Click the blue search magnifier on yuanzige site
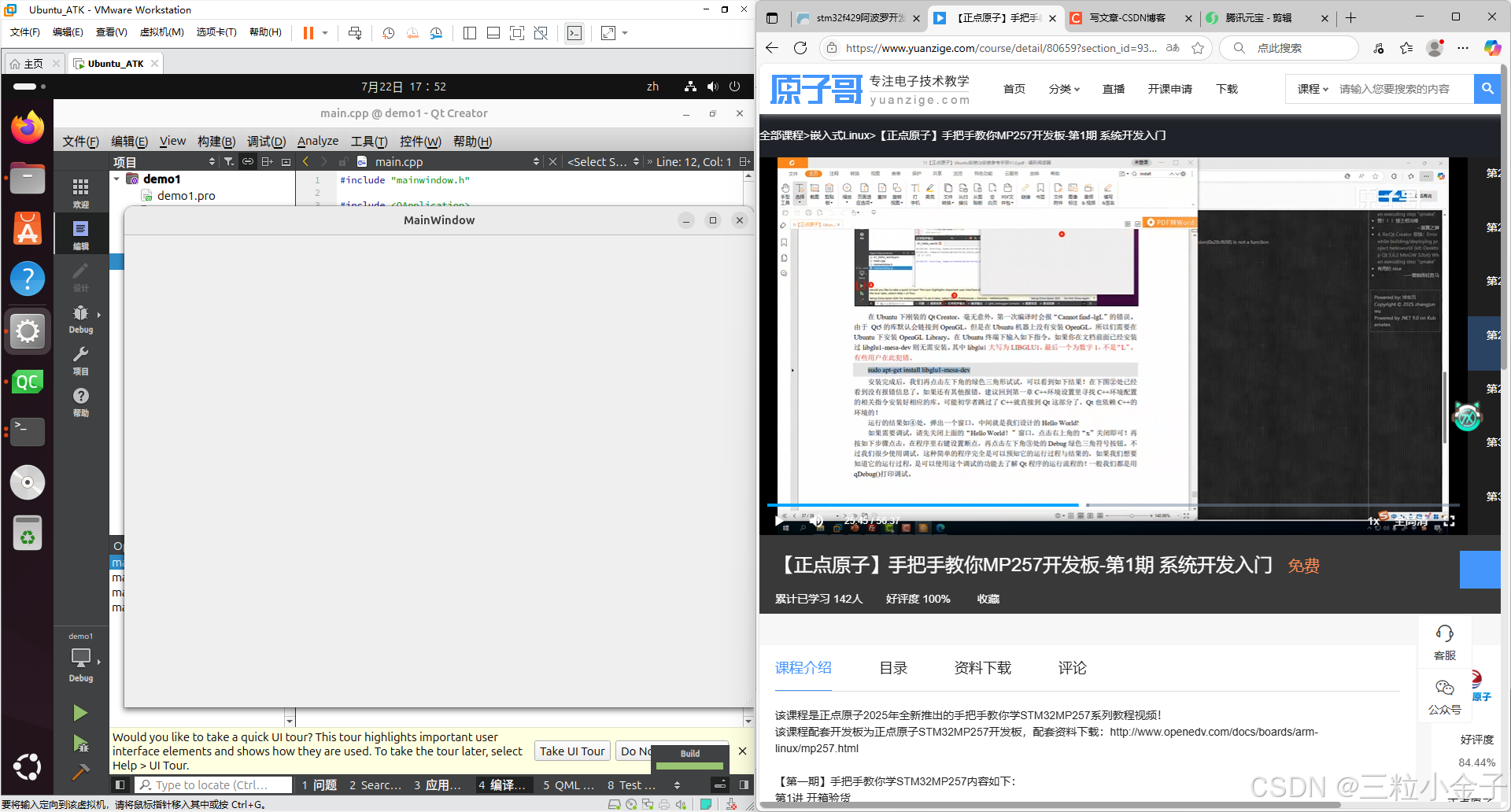 (1487, 89)
